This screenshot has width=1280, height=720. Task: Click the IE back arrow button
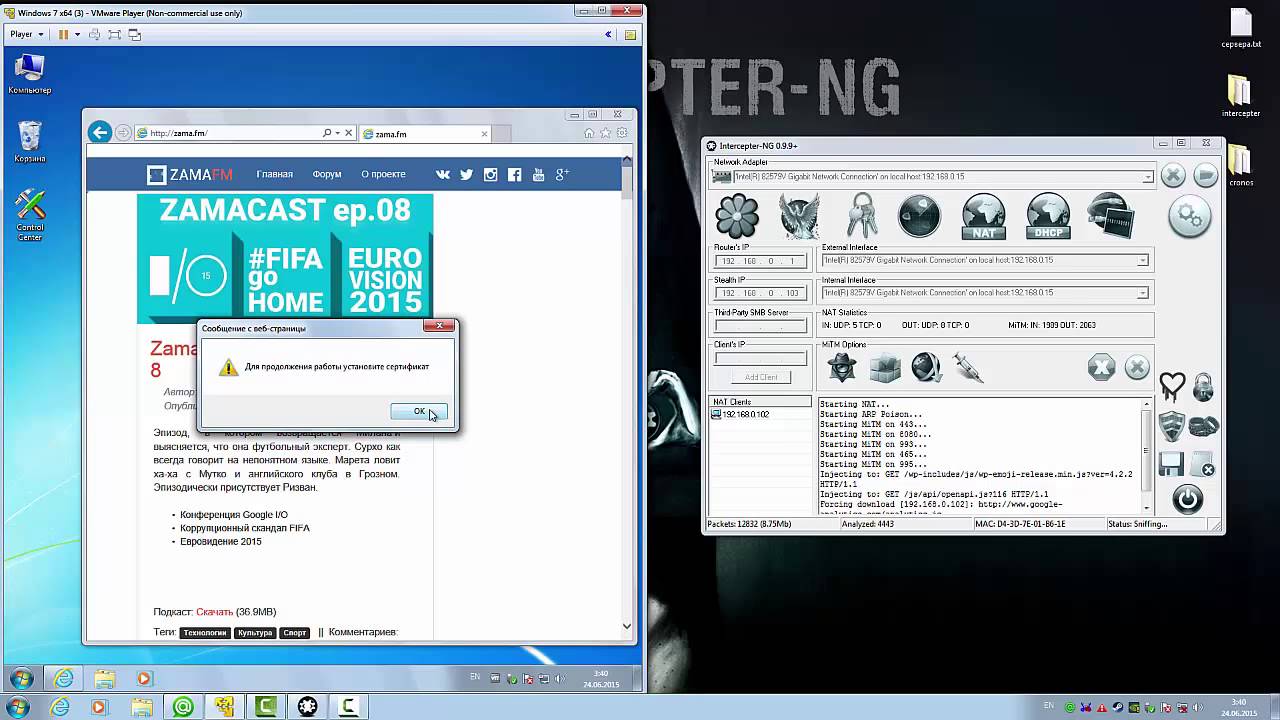click(x=99, y=132)
